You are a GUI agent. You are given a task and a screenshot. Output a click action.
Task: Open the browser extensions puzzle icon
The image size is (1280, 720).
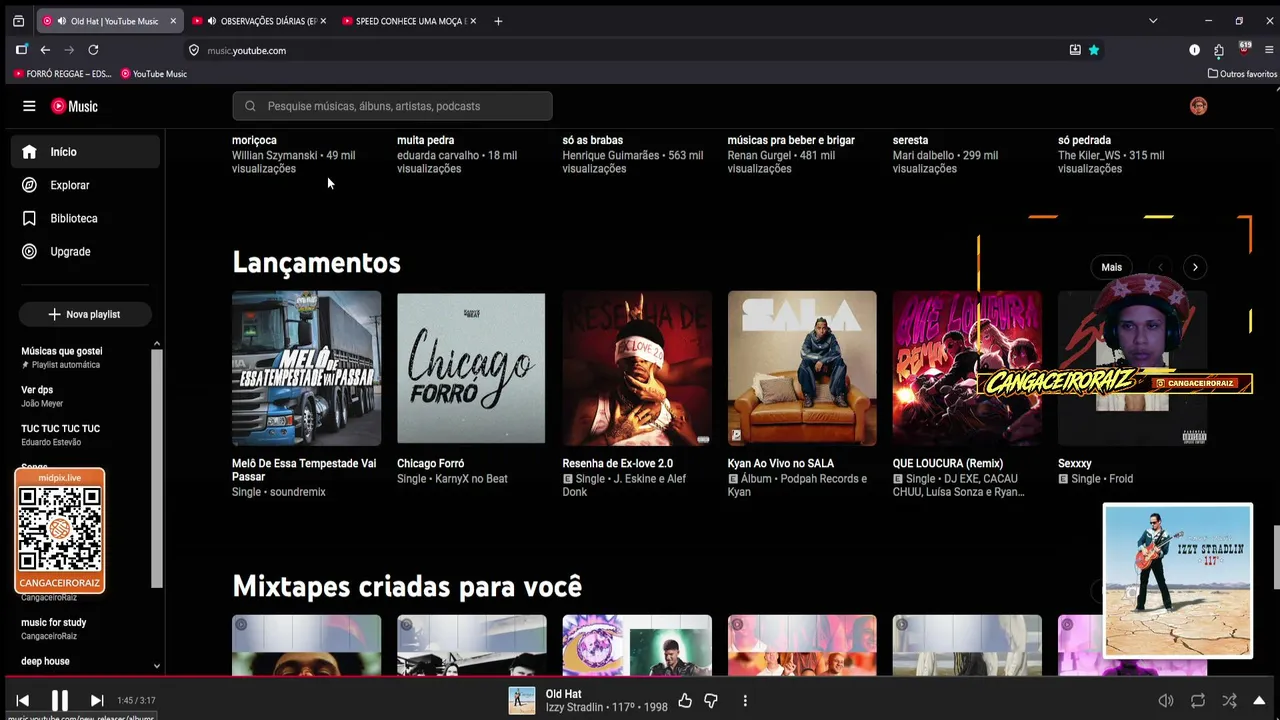(x=1219, y=50)
